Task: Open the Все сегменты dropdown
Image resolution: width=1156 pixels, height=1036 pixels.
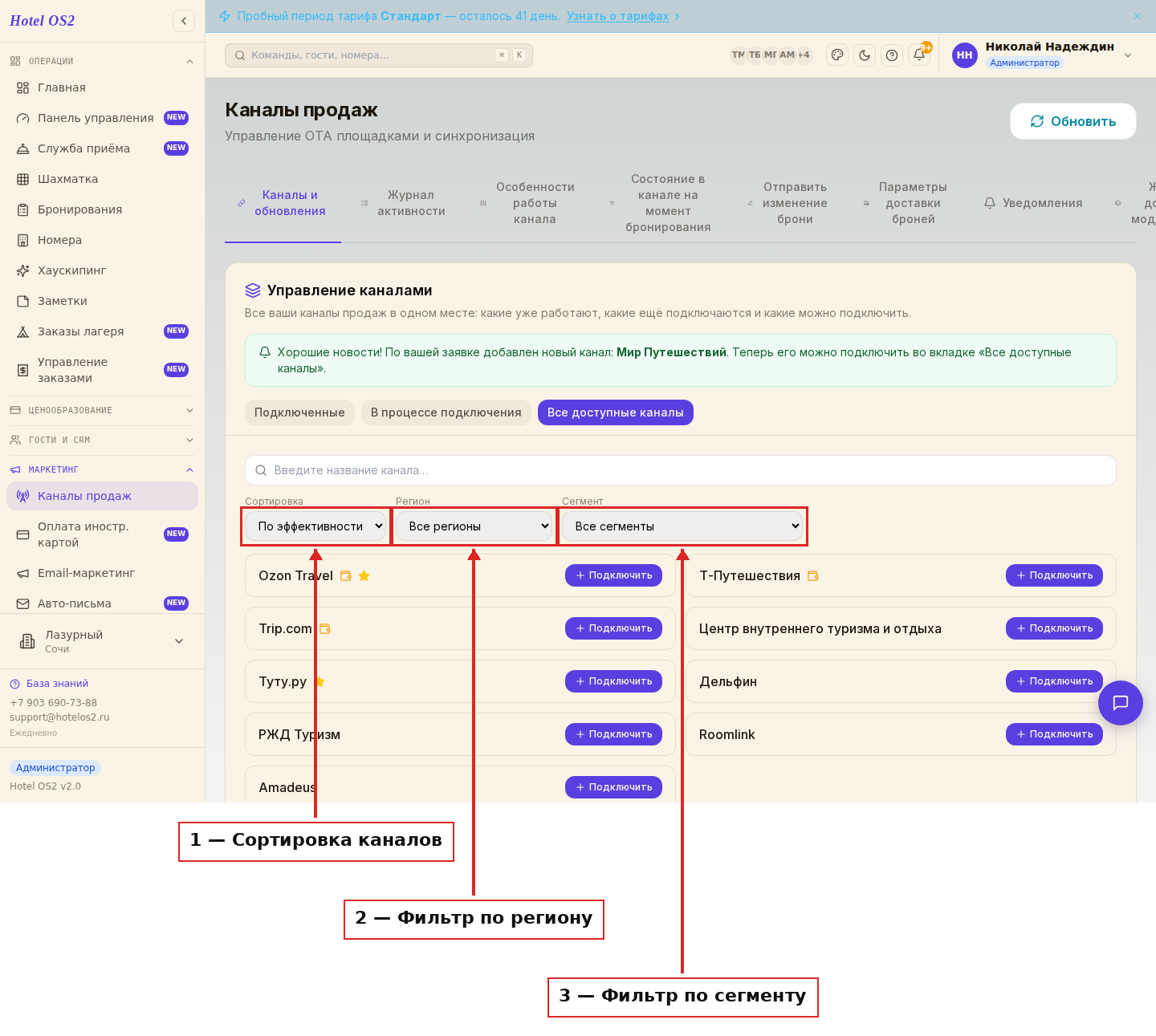Action: (x=682, y=526)
